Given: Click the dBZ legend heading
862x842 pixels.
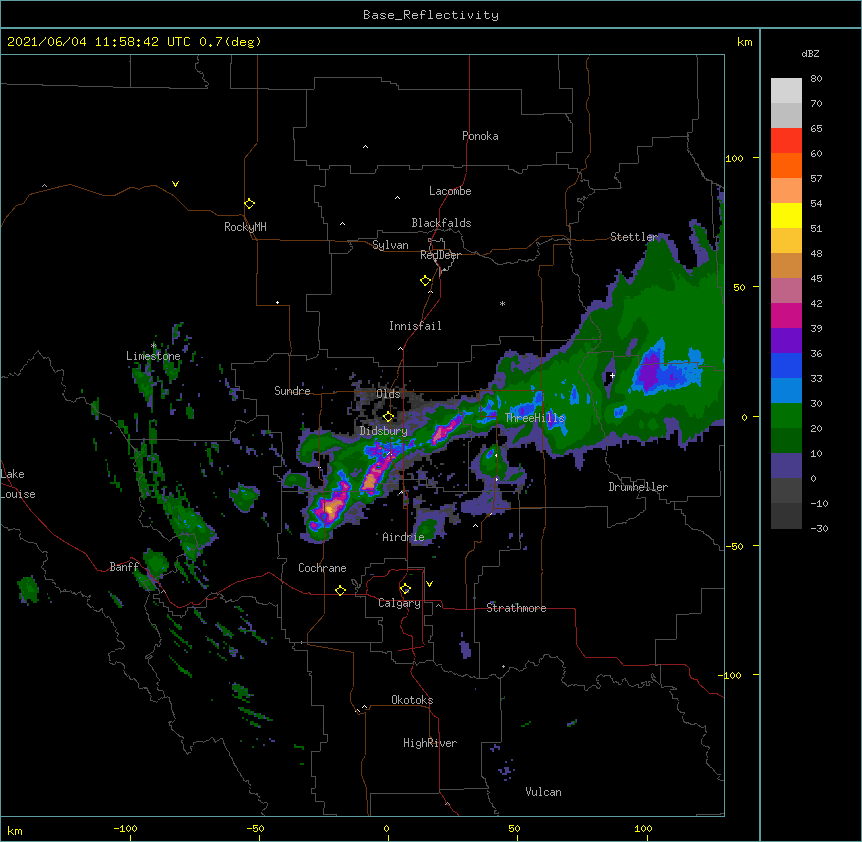Looking at the screenshot, I should tap(810, 54).
